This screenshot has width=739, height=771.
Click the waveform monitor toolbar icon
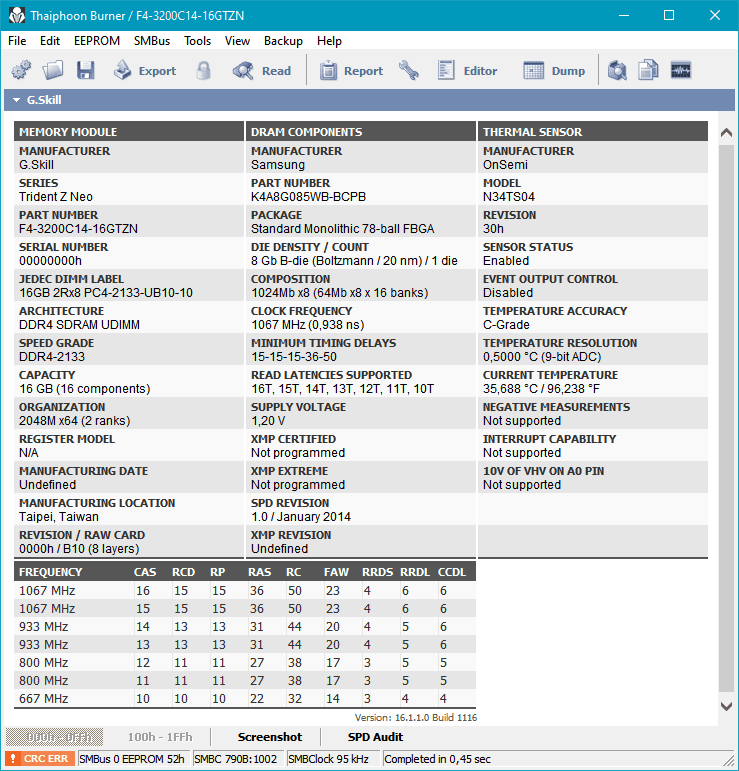pyautogui.click(x=681, y=70)
